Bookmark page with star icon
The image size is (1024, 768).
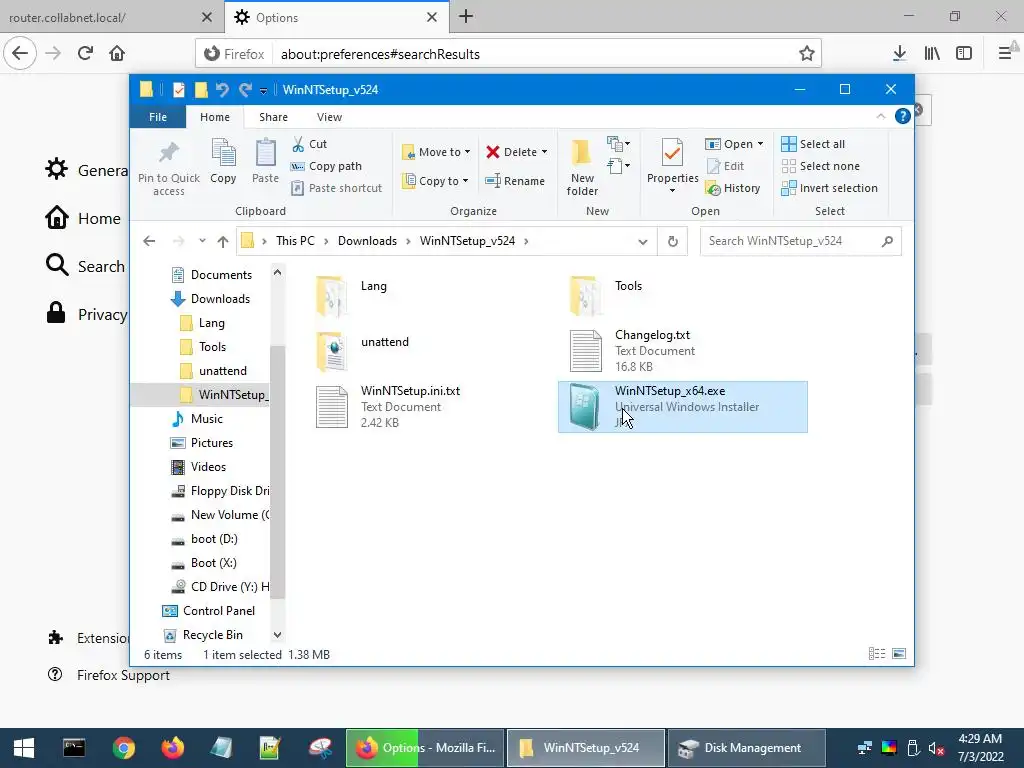807,54
